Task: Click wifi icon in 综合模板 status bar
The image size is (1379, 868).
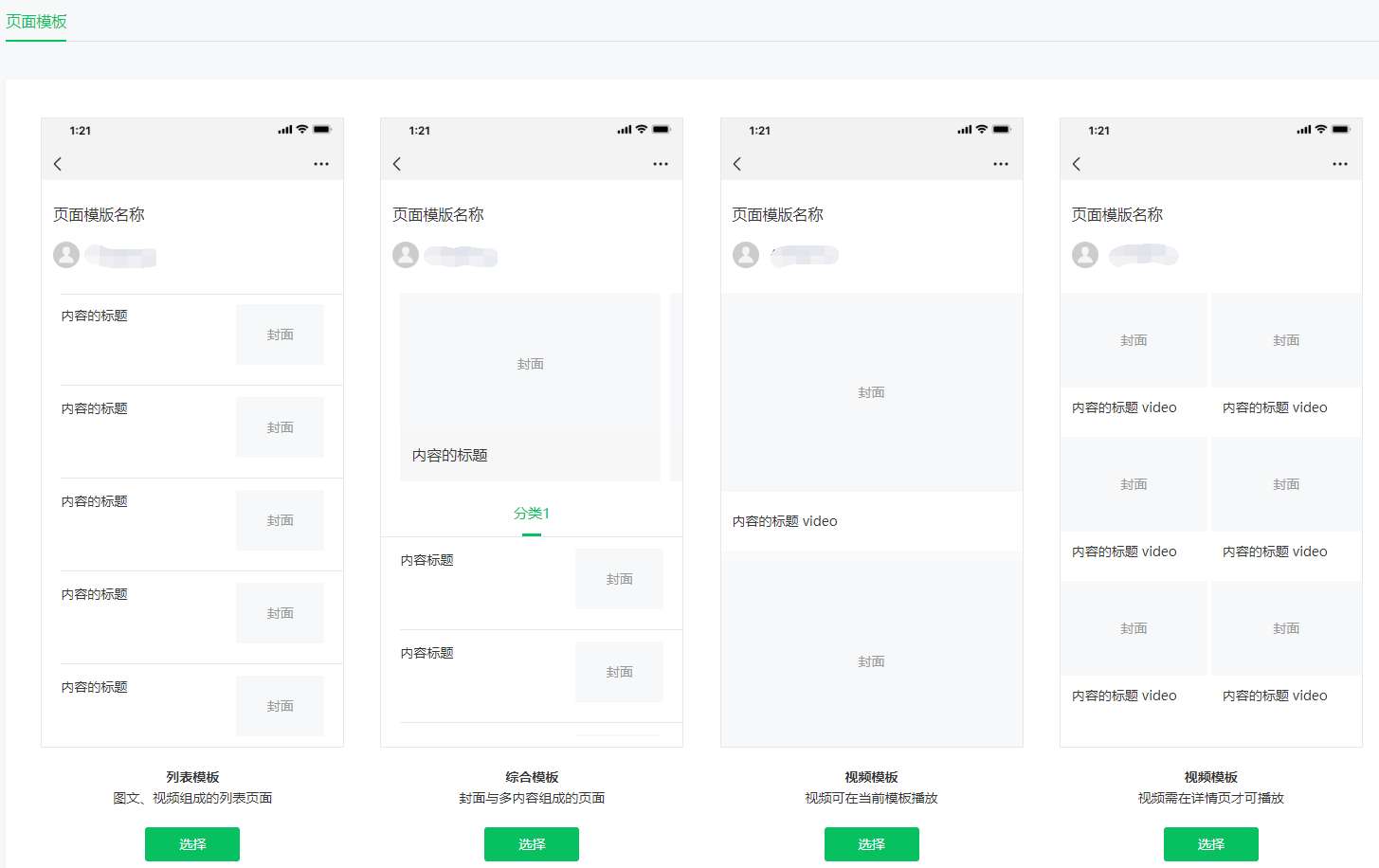Action: (x=642, y=129)
